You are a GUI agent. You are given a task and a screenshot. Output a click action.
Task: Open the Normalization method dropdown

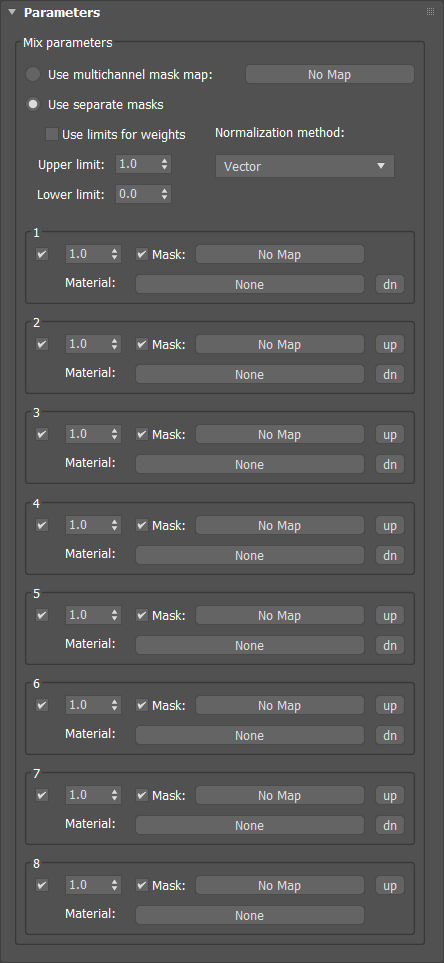305,166
